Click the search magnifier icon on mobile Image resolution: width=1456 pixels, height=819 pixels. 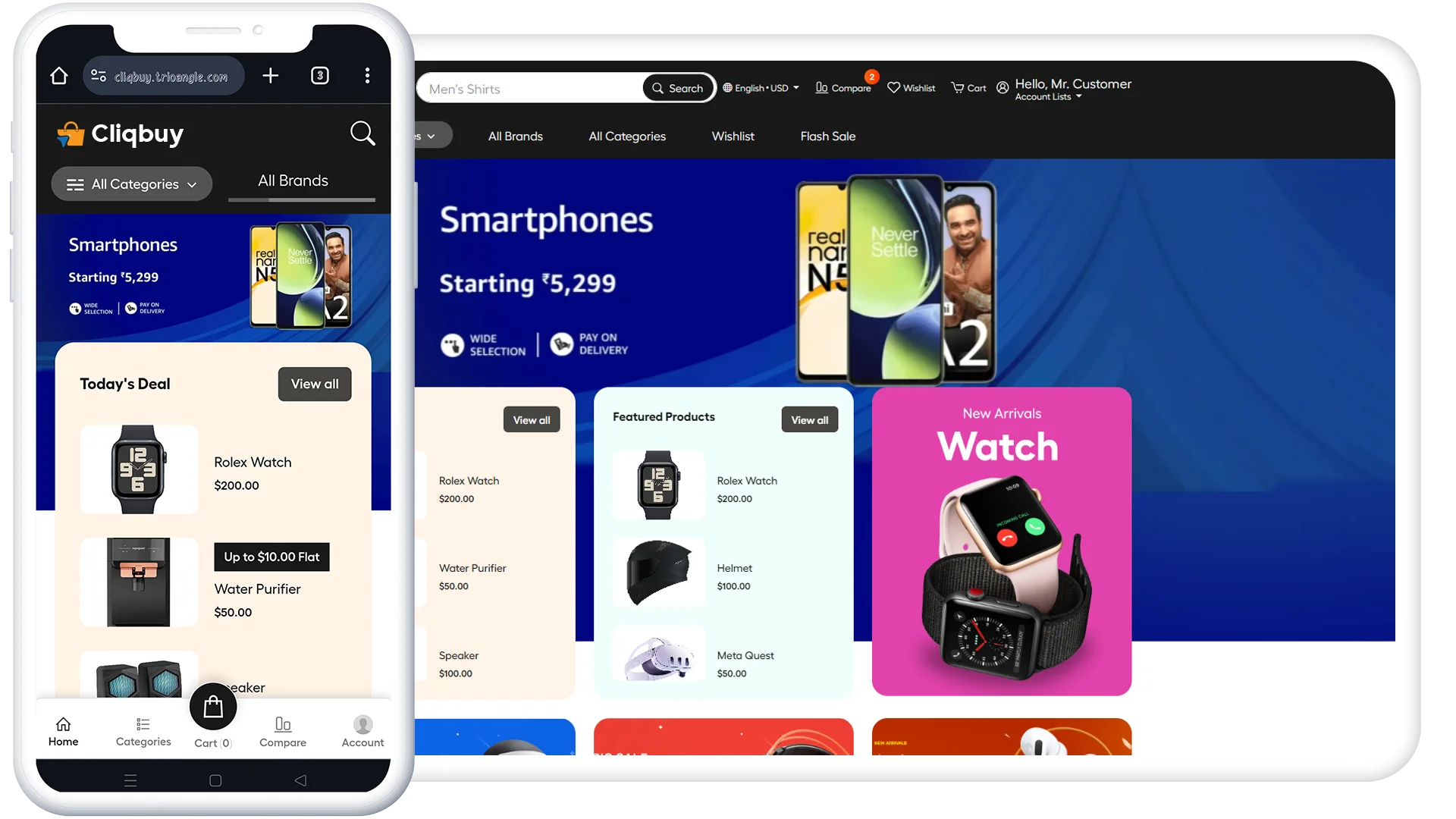(363, 134)
